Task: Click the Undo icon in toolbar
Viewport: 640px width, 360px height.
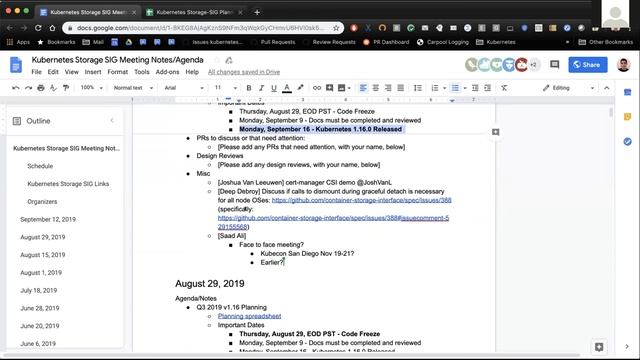Action: click(x=16, y=88)
